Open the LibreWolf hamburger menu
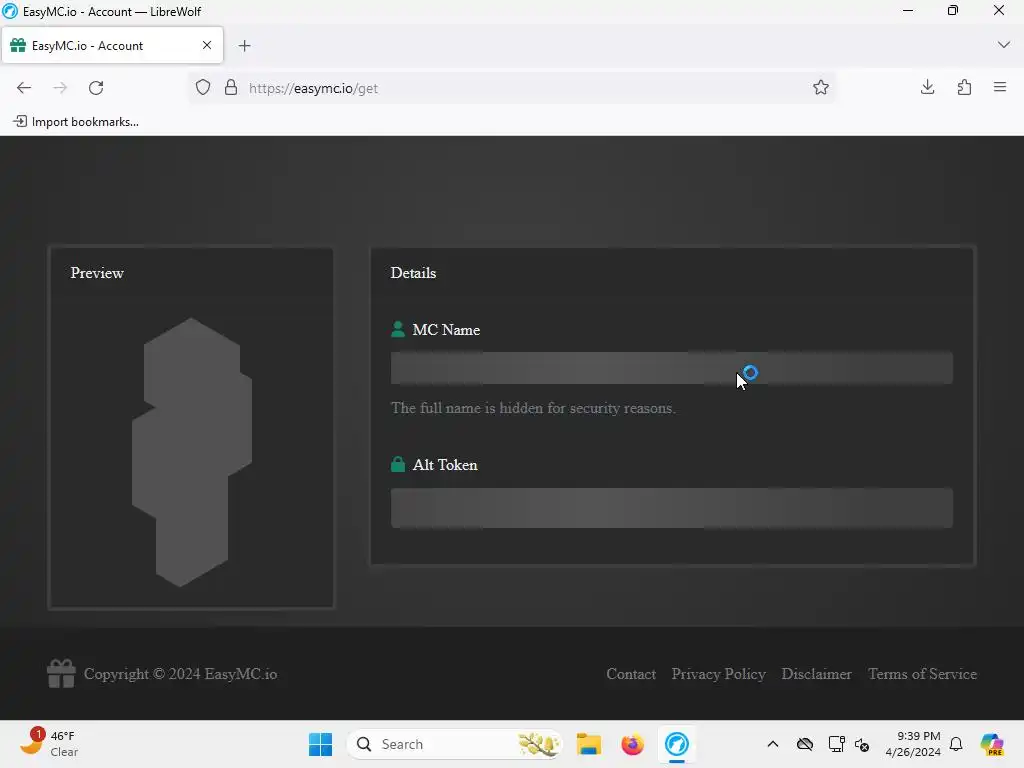Screen dimensions: 1024x768 (1000, 88)
